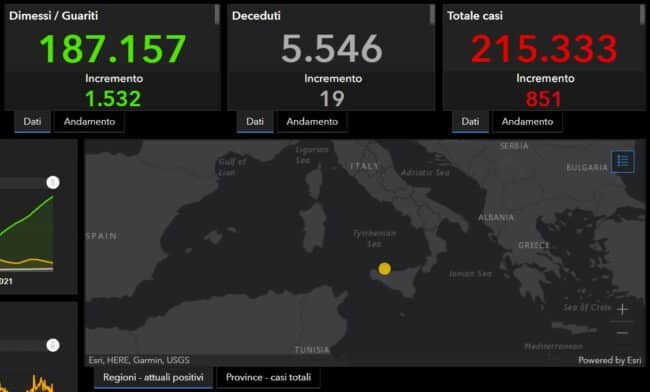The height and width of the screenshot is (392, 650).
Task: Click the SERBIA label on the map
Action: (x=514, y=146)
